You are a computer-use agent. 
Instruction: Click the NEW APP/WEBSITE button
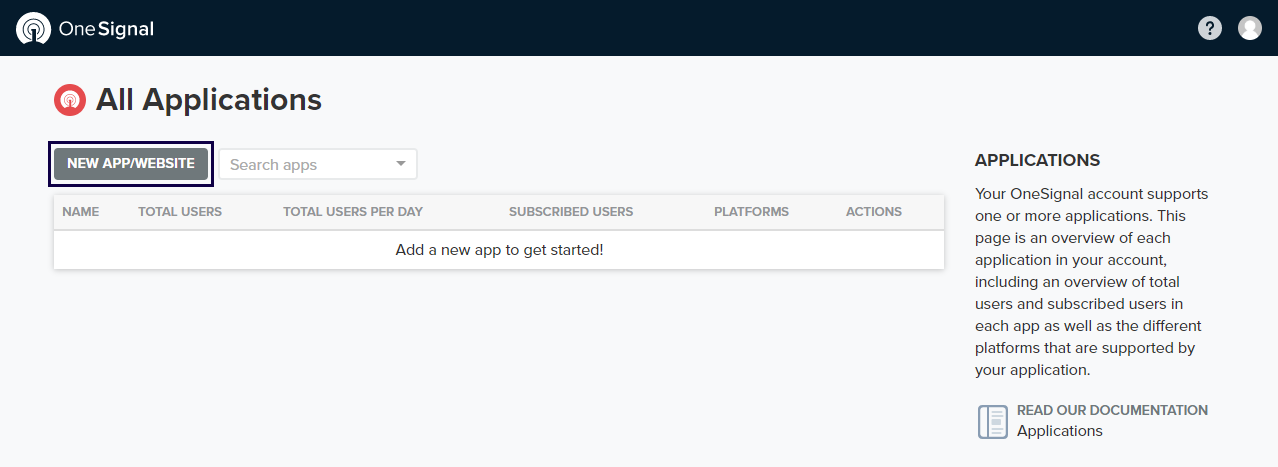tap(131, 164)
